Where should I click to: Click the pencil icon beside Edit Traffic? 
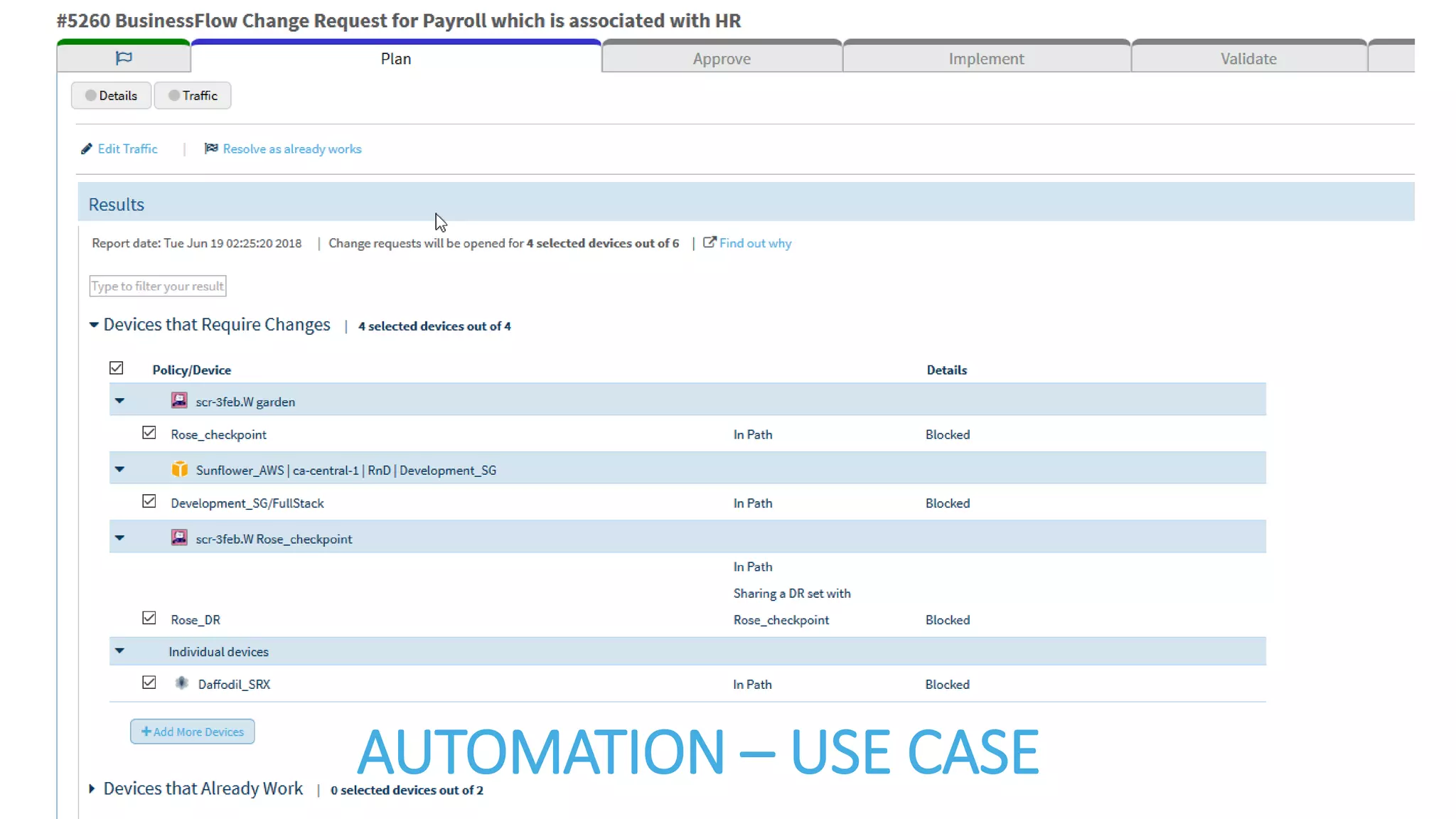[87, 149]
